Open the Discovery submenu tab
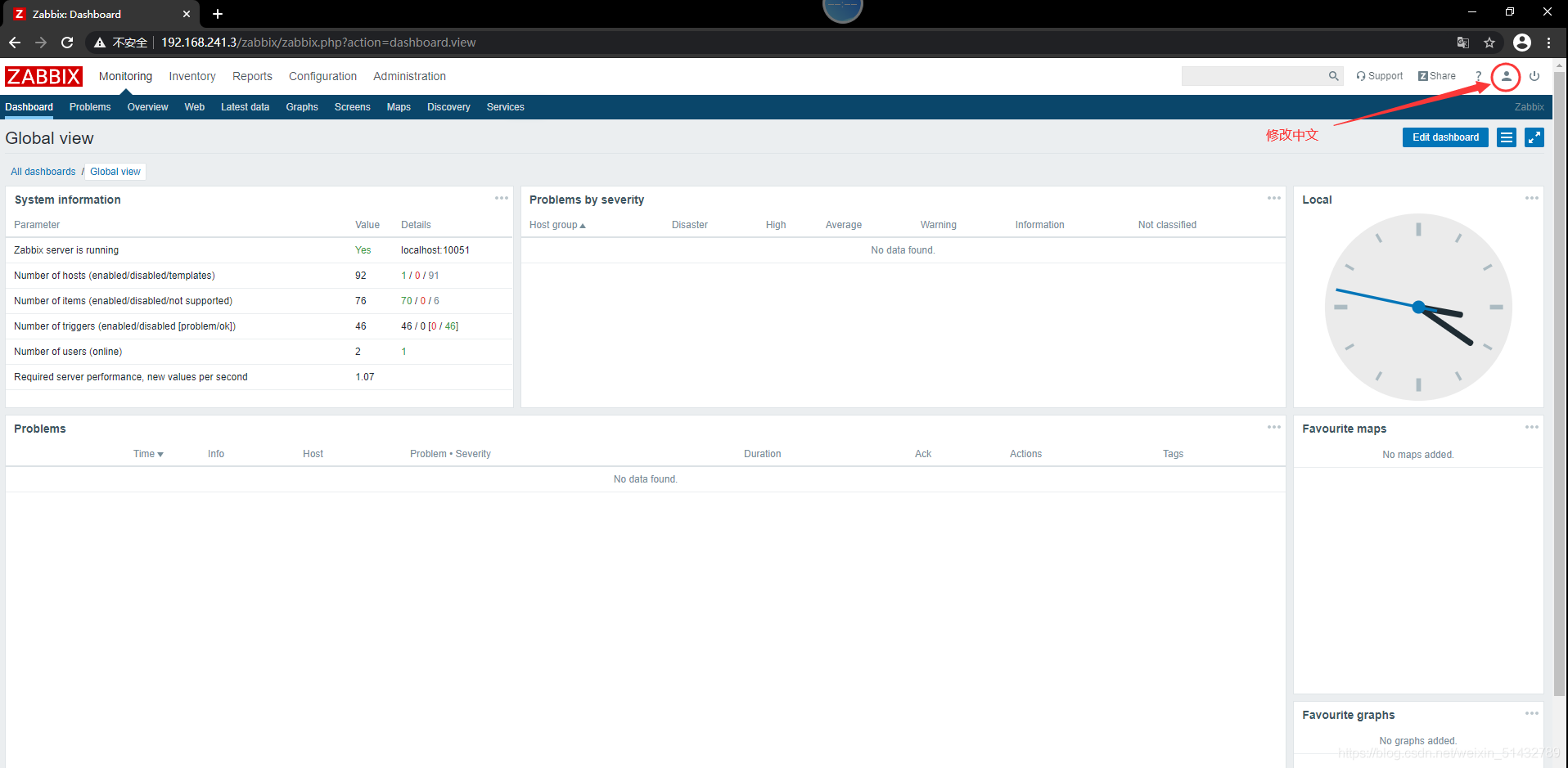1568x768 pixels. coord(448,107)
